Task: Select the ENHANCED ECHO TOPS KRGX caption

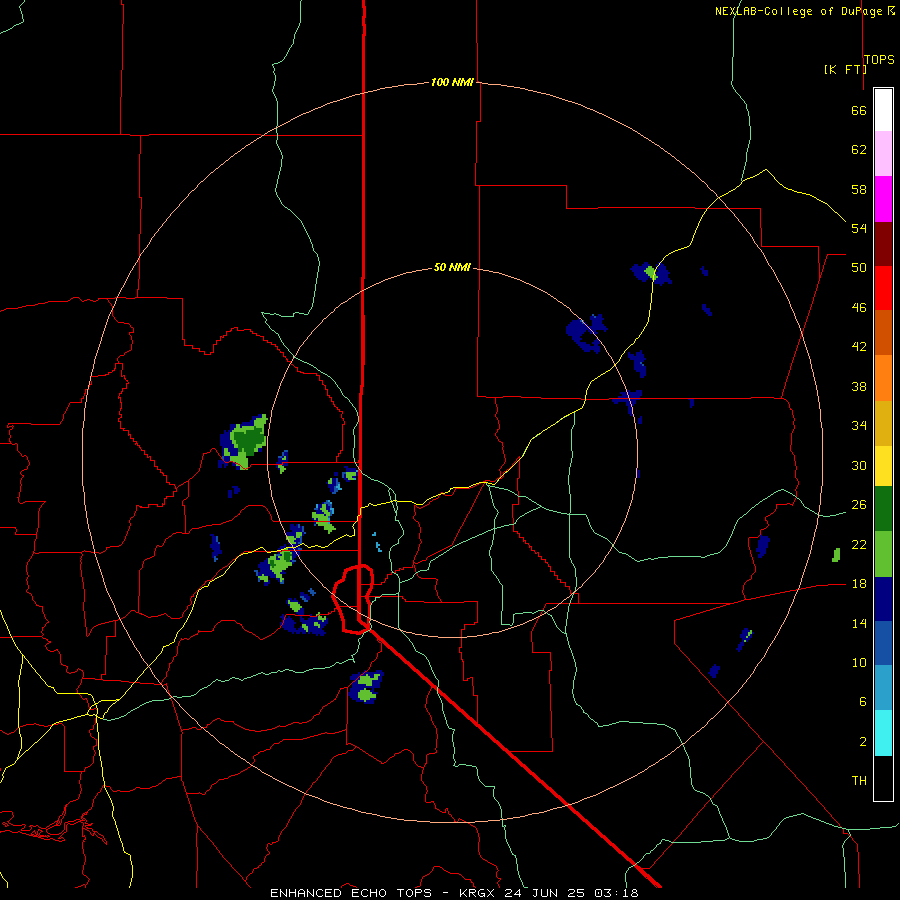Action: pyautogui.click(x=454, y=893)
